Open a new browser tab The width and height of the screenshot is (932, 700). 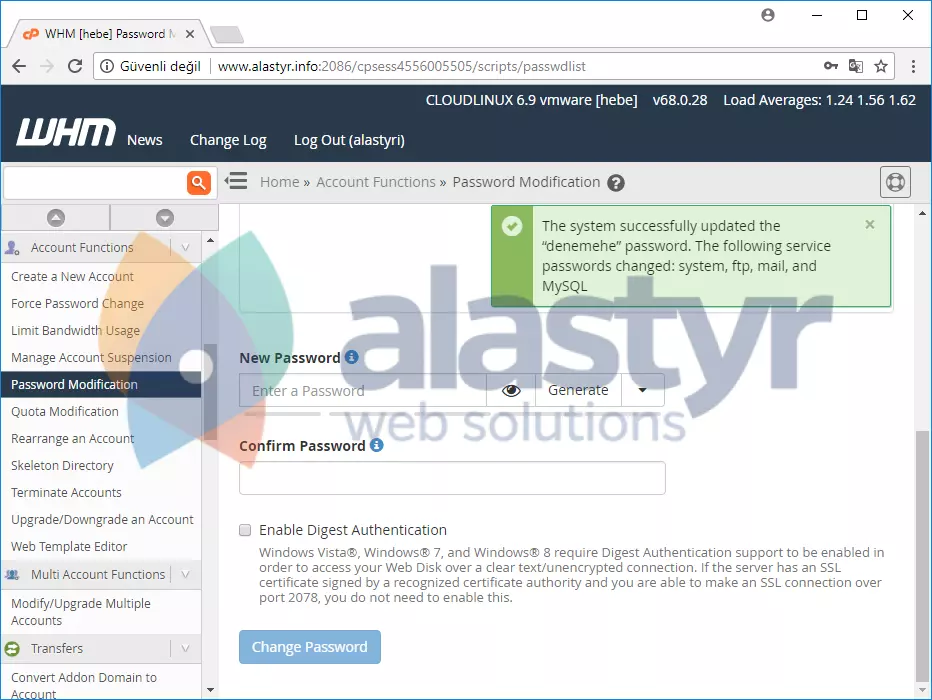point(227,34)
